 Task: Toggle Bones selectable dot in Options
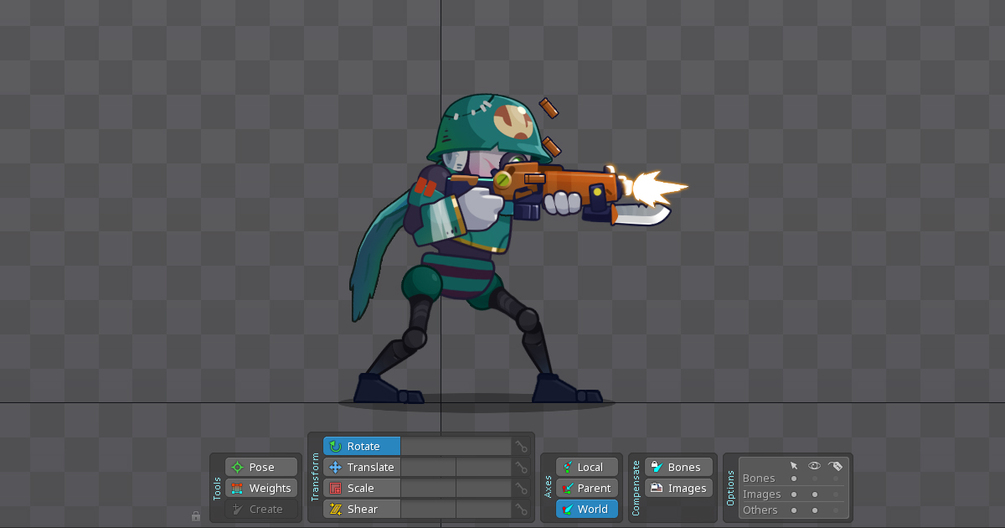pyautogui.click(x=794, y=479)
